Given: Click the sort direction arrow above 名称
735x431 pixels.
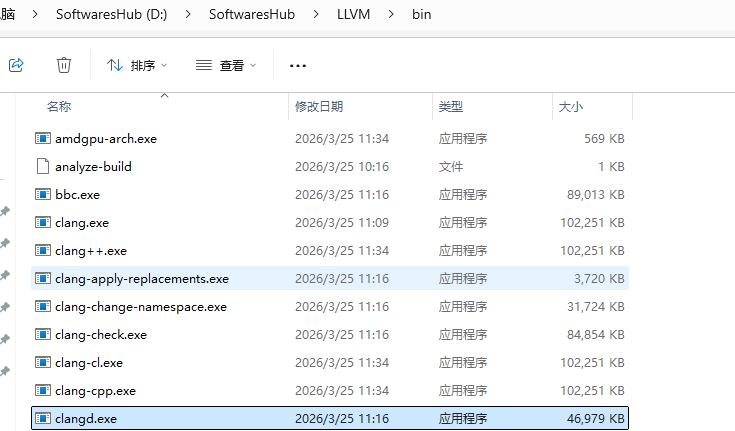Looking at the screenshot, I should tap(165, 95).
